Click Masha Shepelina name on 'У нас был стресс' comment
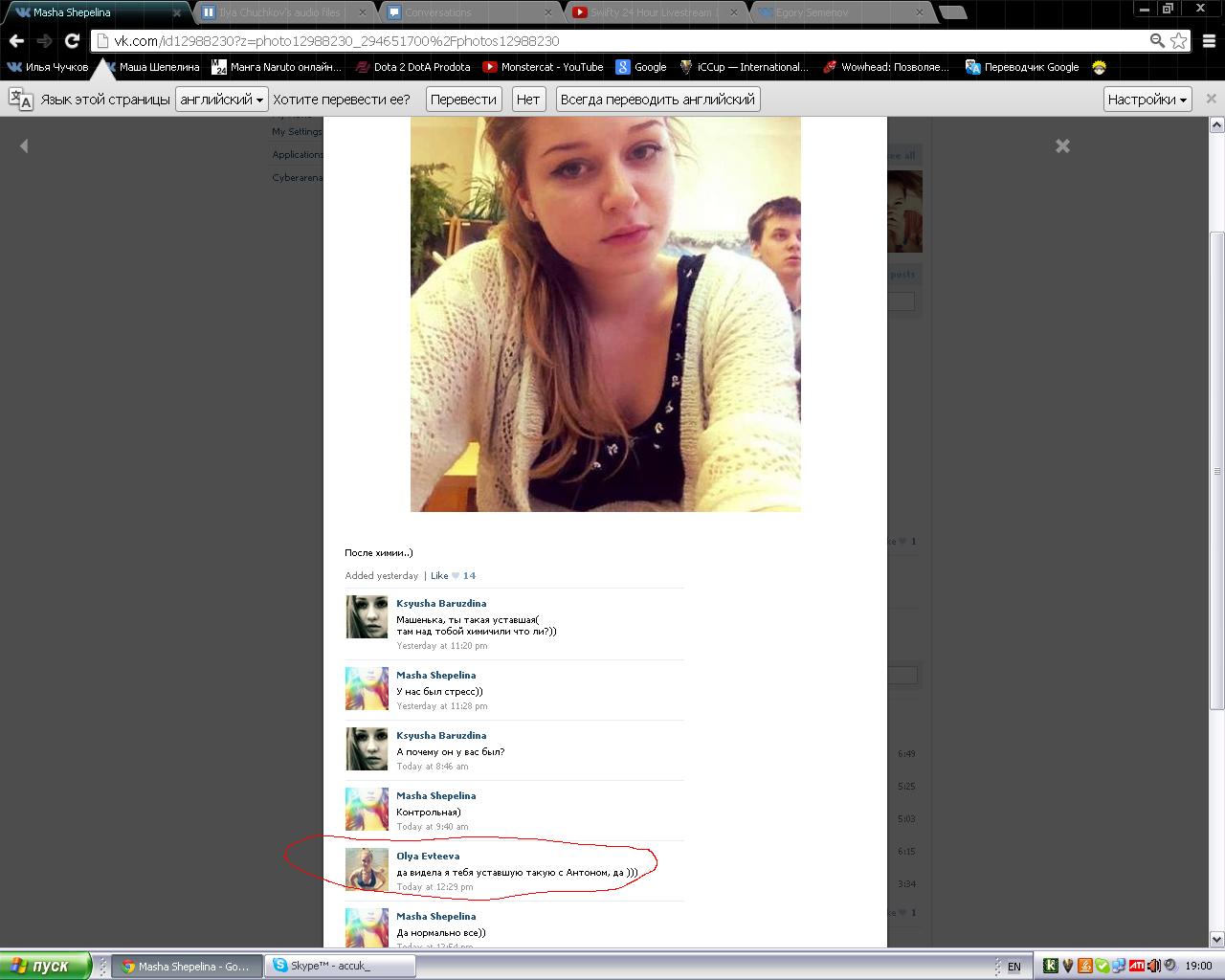The width and height of the screenshot is (1225, 980). point(436,676)
